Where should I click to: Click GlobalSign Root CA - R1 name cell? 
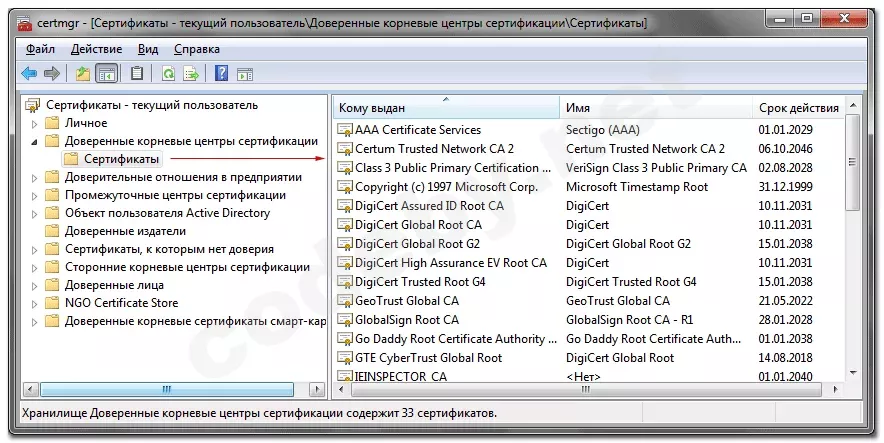(x=629, y=320)
